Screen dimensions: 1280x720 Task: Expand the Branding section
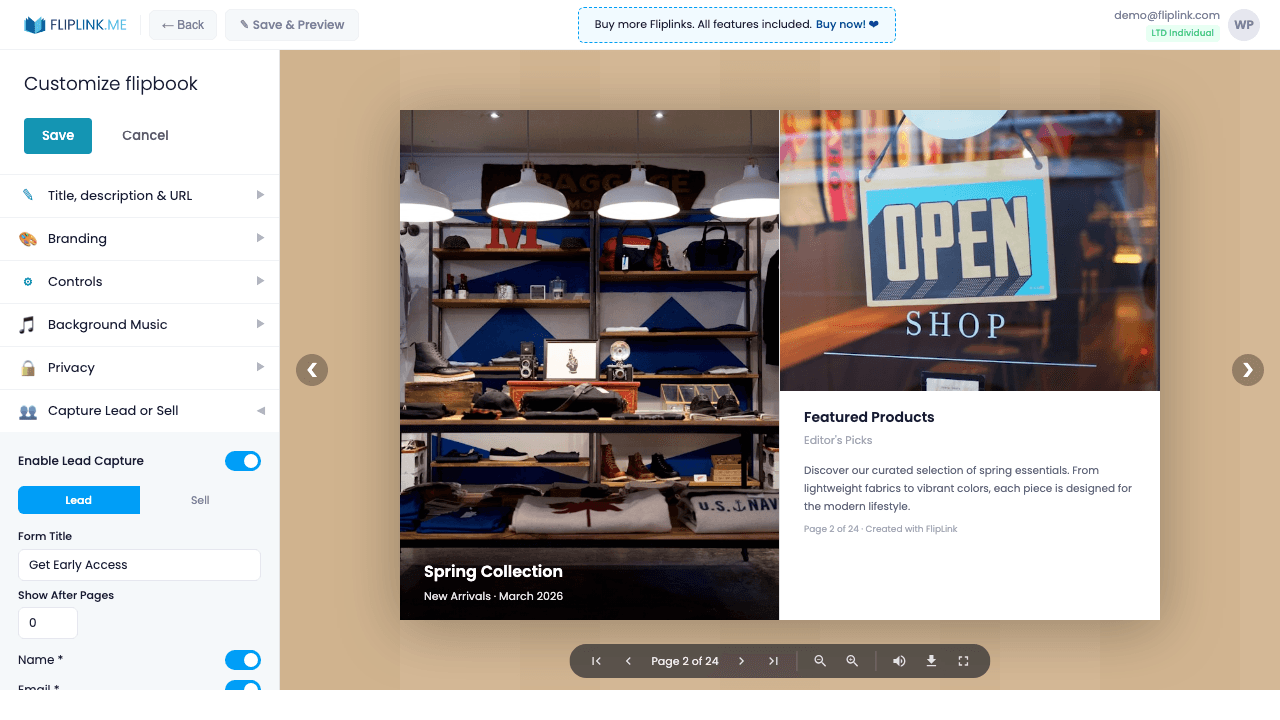(139, 238)
